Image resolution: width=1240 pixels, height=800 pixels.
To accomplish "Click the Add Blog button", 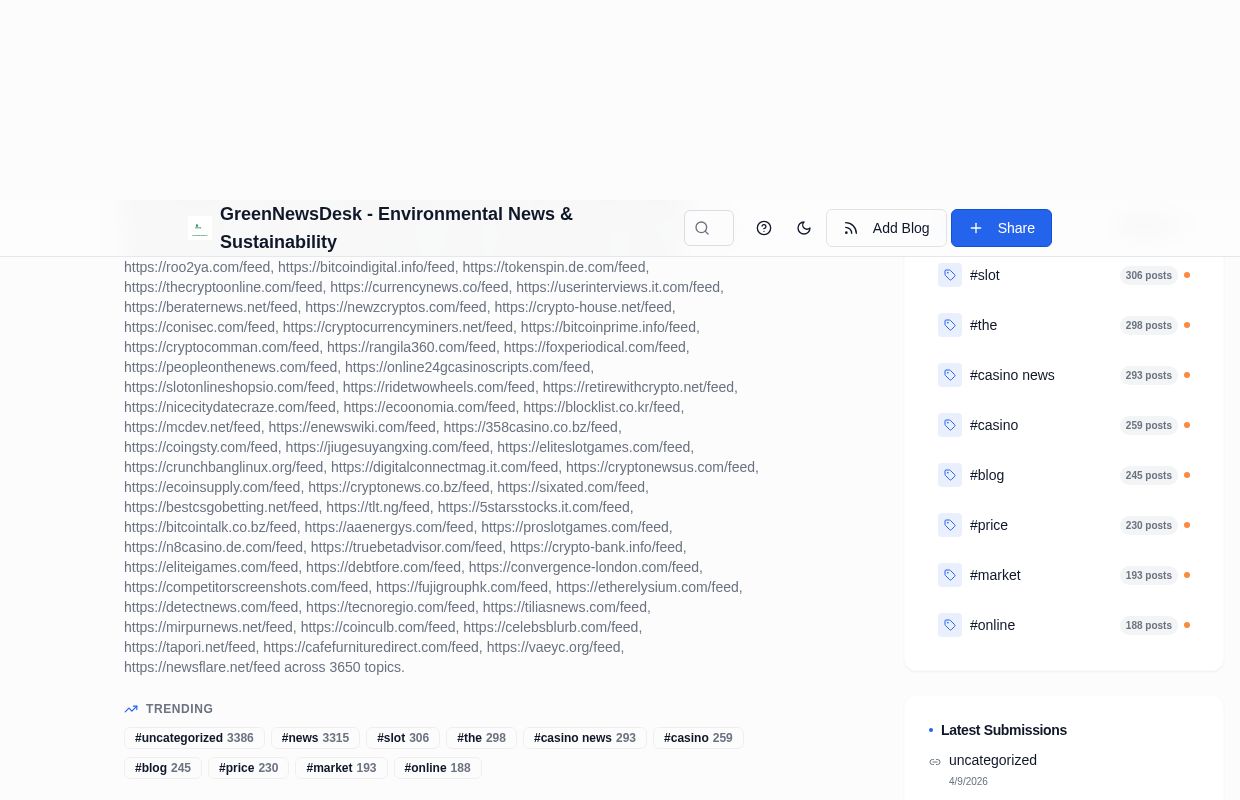I will click(886, 228).
